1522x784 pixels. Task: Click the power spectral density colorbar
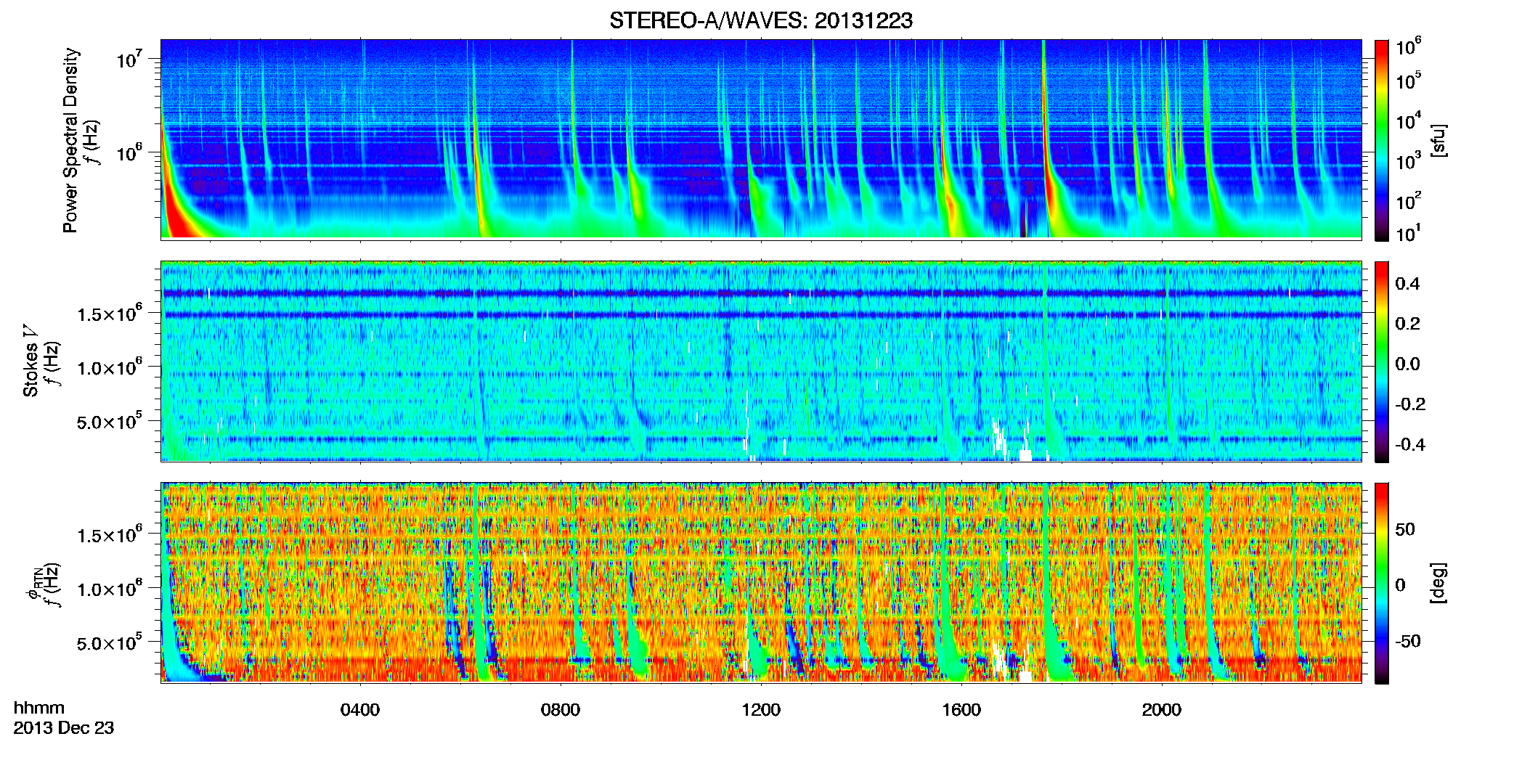tap(1382, 140)
